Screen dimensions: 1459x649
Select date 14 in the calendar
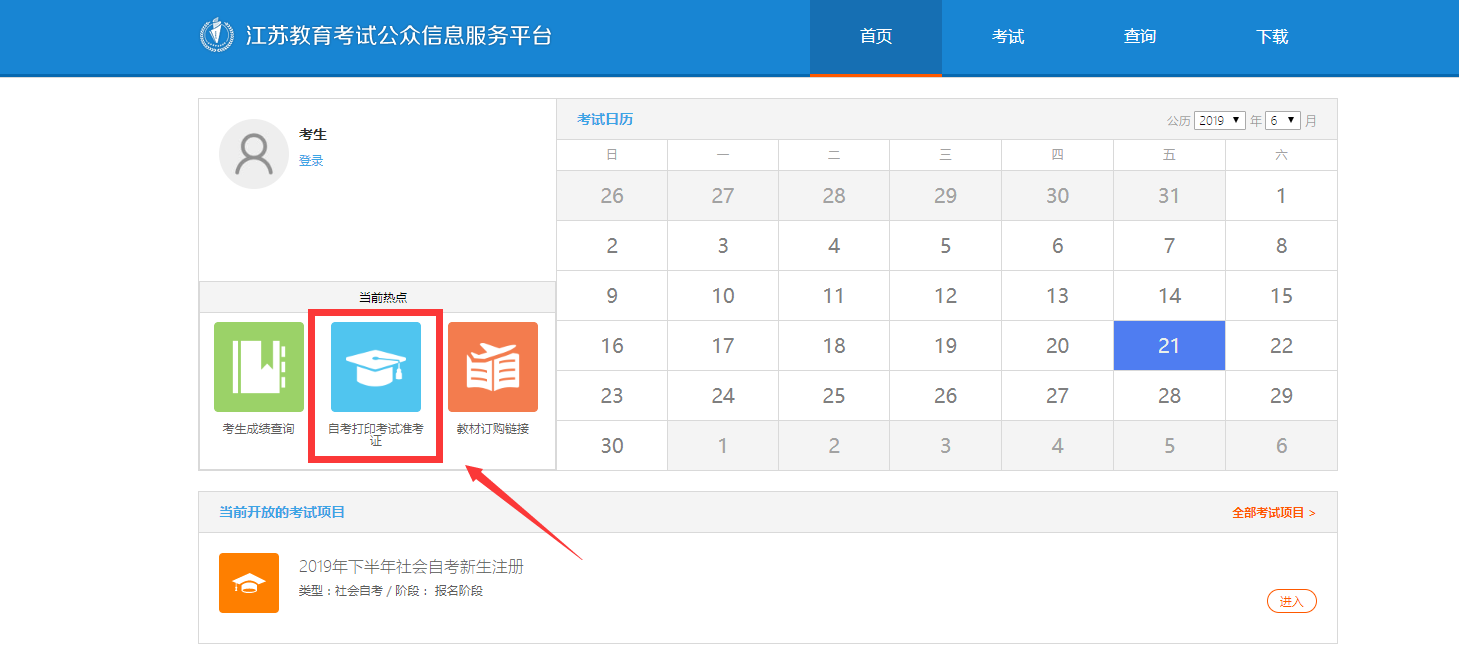point(1169,296)
